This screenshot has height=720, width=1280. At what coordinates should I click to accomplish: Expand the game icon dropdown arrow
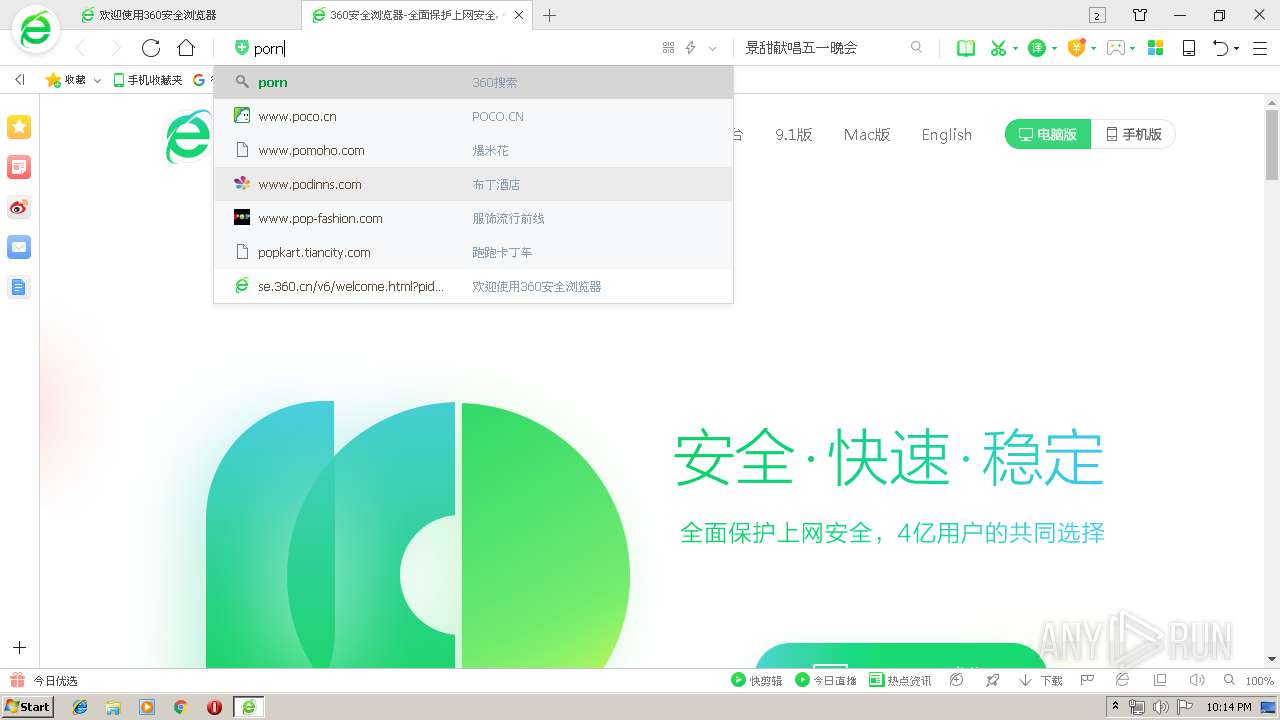tap(1132, 48)
